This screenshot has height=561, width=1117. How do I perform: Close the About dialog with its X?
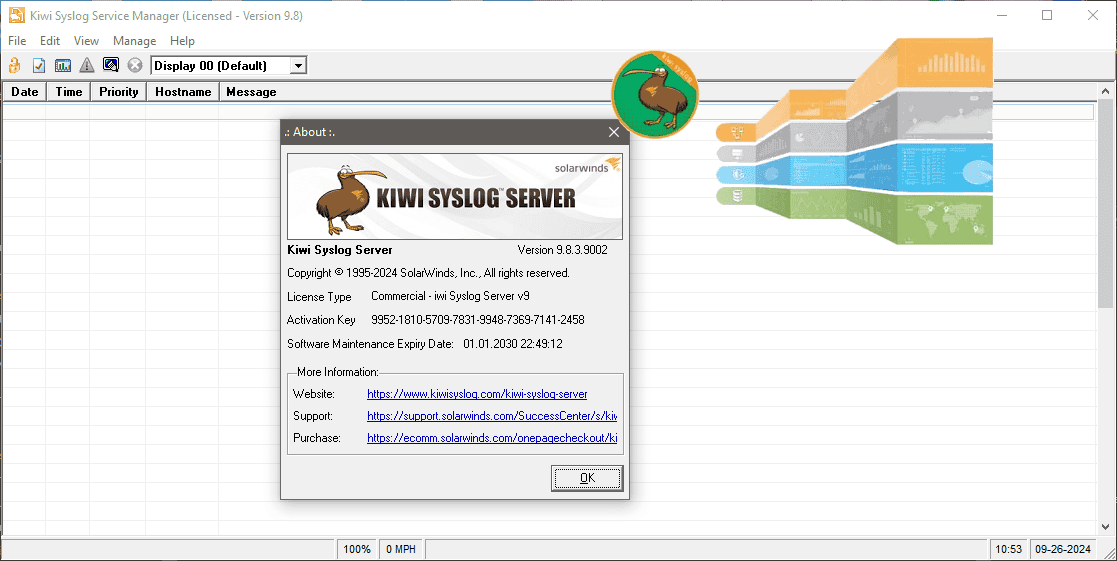click(x=614, y=132)
